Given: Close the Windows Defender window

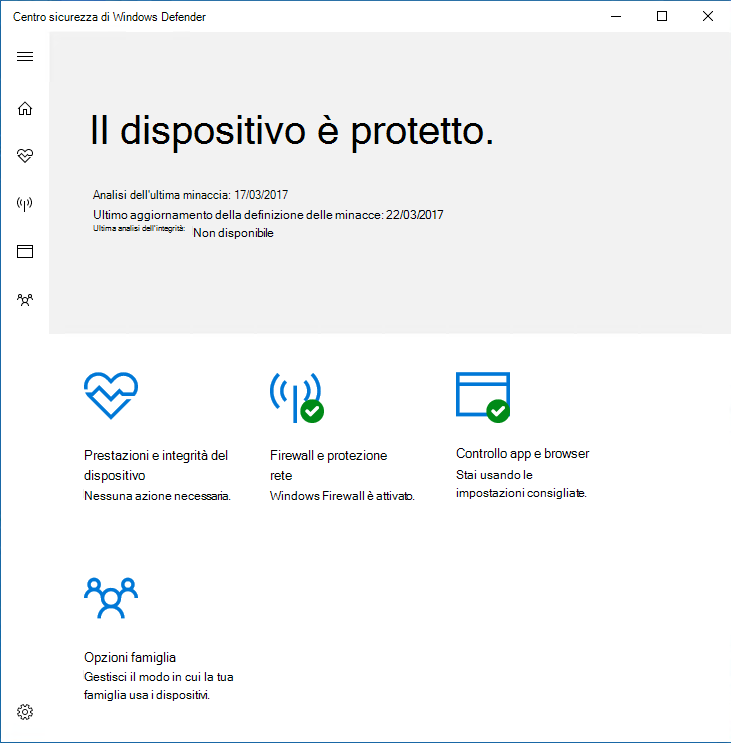Looking at the screenshot, I should point(708,16).
